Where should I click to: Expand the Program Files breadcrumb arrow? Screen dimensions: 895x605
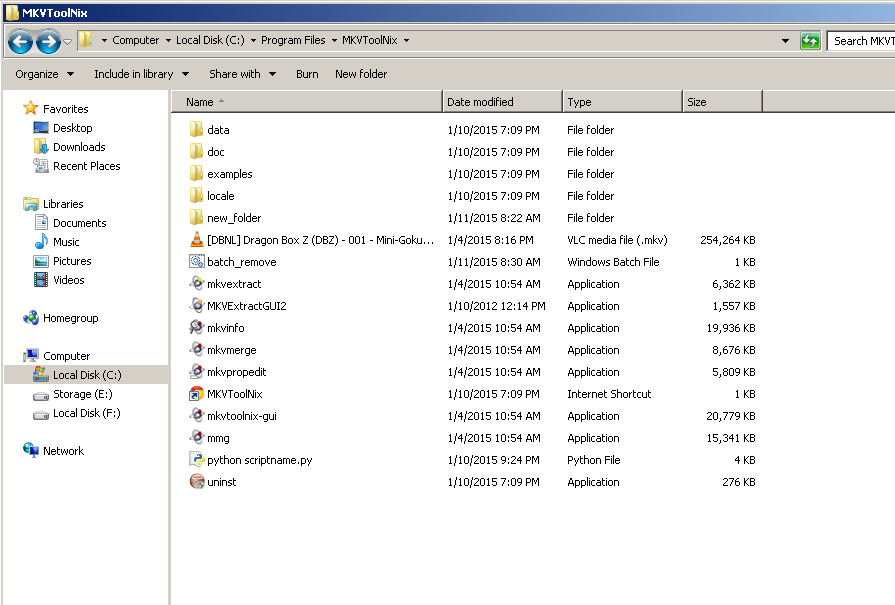[x=334, y=41]
